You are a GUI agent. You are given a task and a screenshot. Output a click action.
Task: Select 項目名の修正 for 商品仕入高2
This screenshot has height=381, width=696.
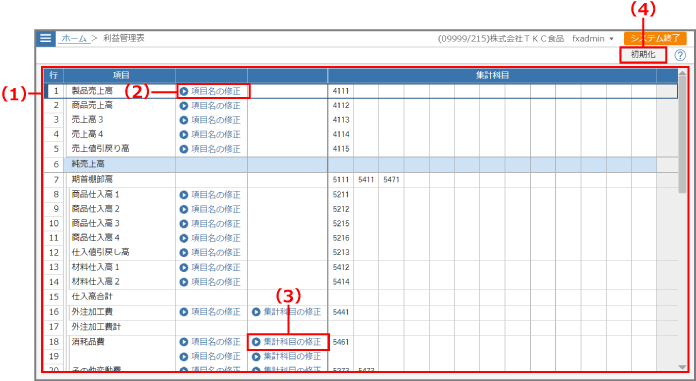point(210,209)
